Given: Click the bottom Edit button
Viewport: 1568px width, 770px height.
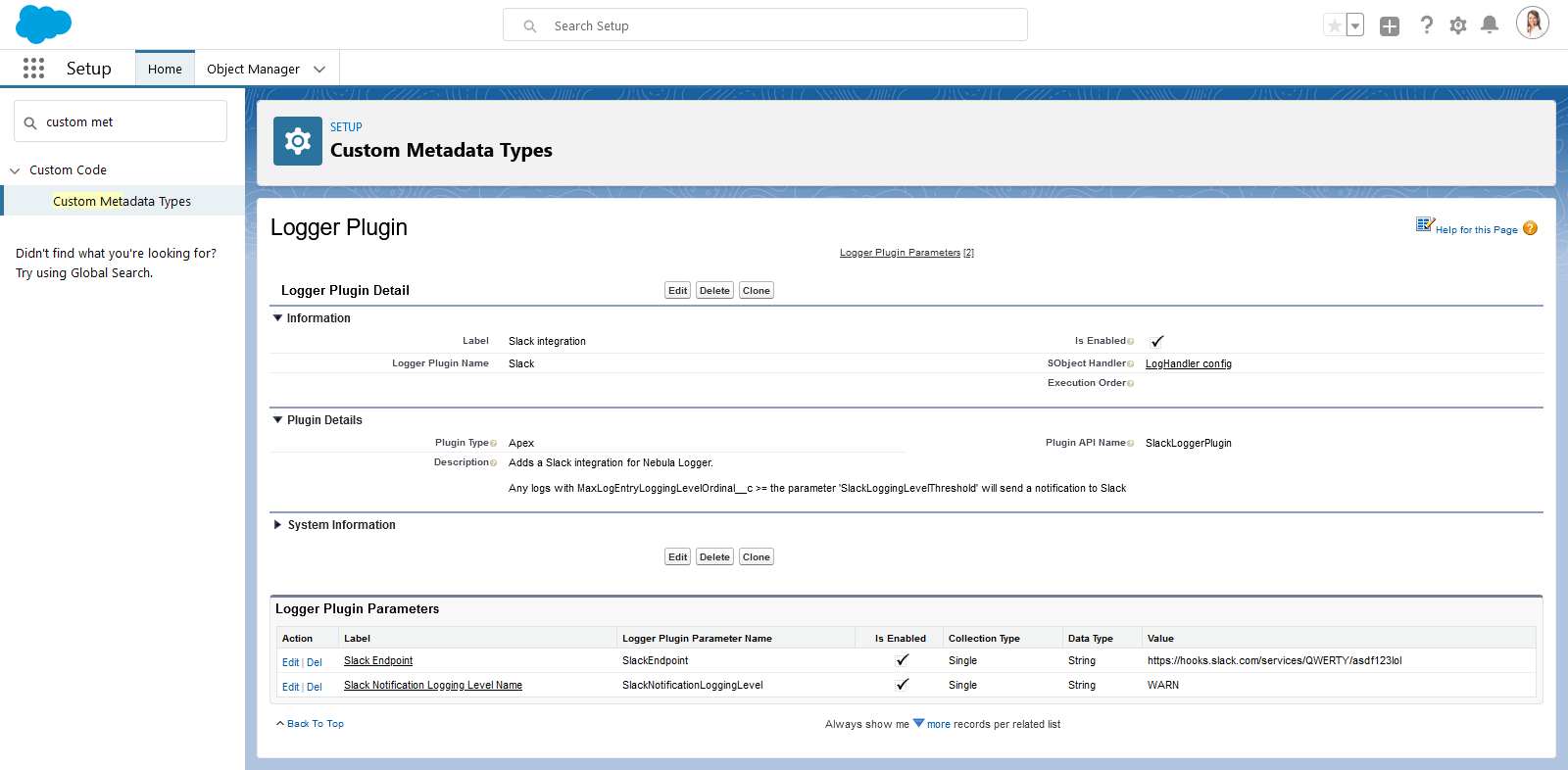Looking at the screenshot, I should point(677,557).
